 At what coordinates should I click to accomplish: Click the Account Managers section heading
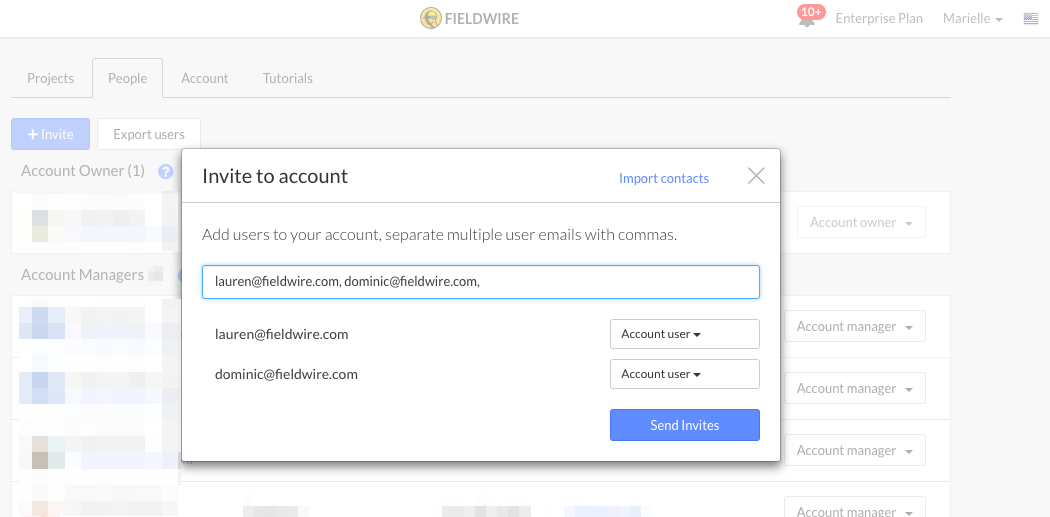[x=82, y=275]
